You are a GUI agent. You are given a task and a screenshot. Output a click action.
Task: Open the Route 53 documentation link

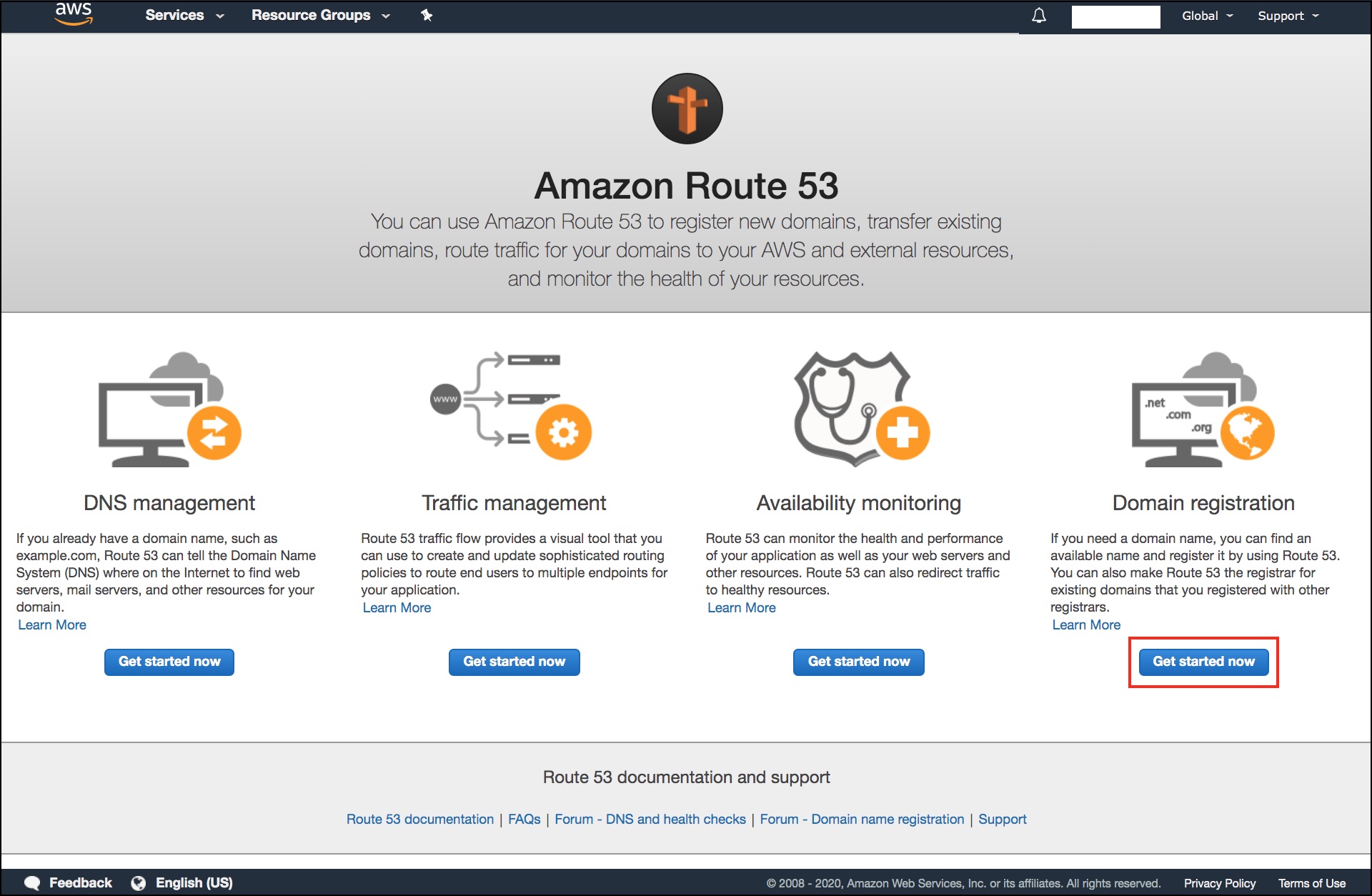pyautogui.click(x=420, y=819)
